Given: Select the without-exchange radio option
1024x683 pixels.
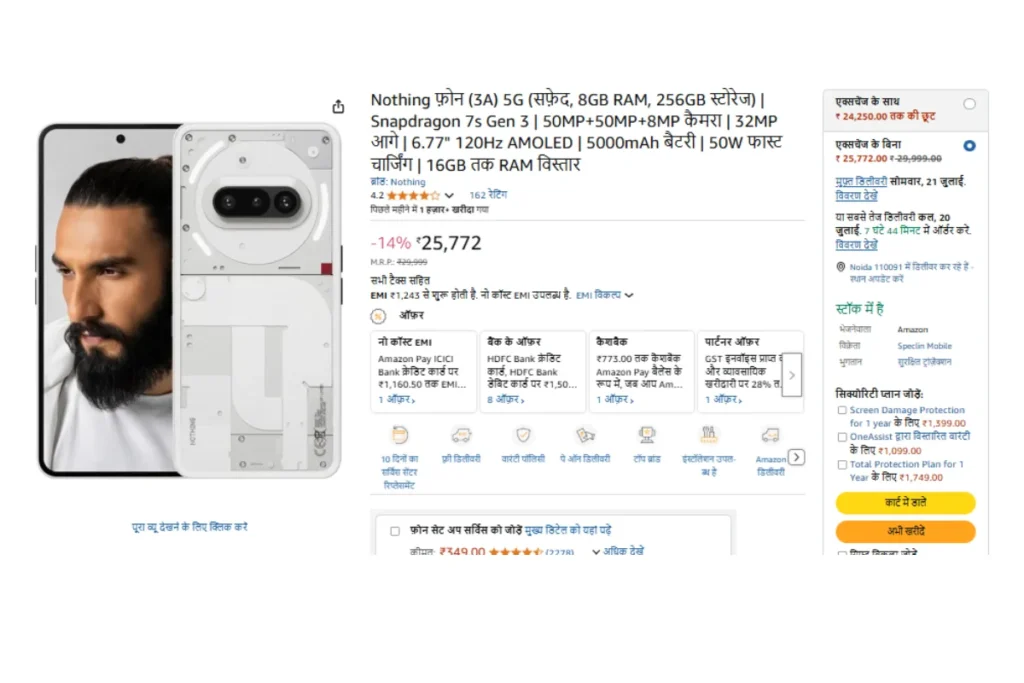Looking at the screenshot, I should (969, 146).
